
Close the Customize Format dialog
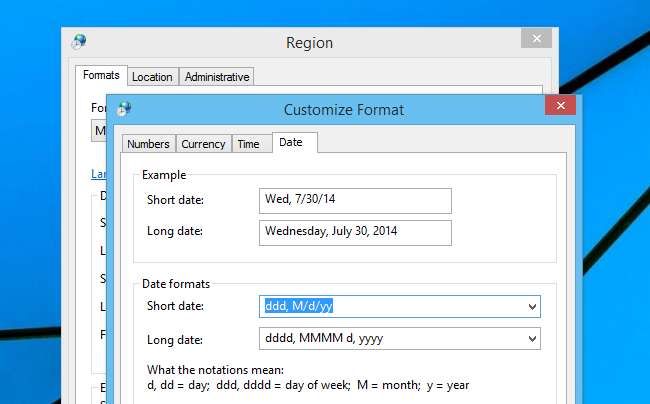click(559, 108)
